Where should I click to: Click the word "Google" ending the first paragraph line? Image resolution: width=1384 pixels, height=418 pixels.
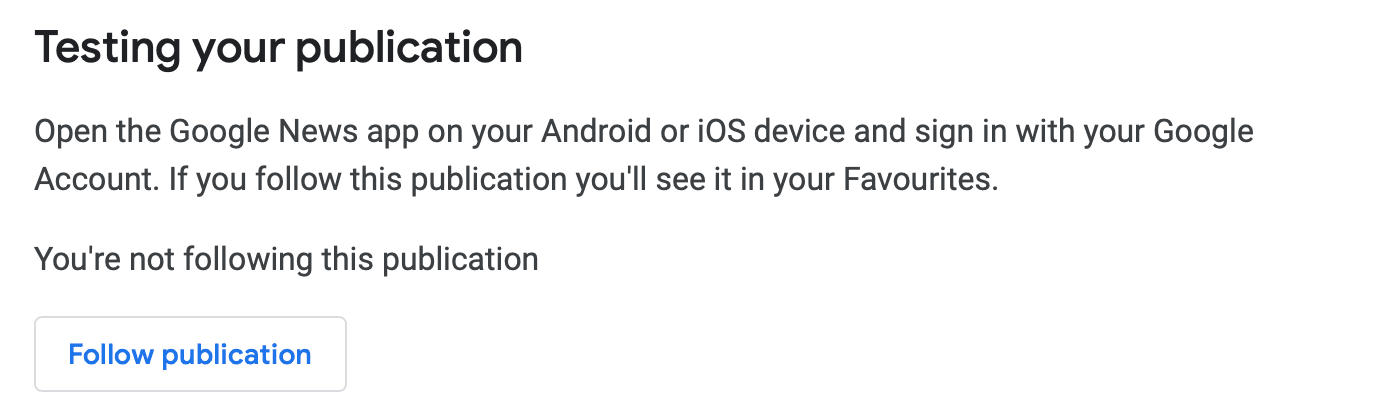coord(1204,132)
